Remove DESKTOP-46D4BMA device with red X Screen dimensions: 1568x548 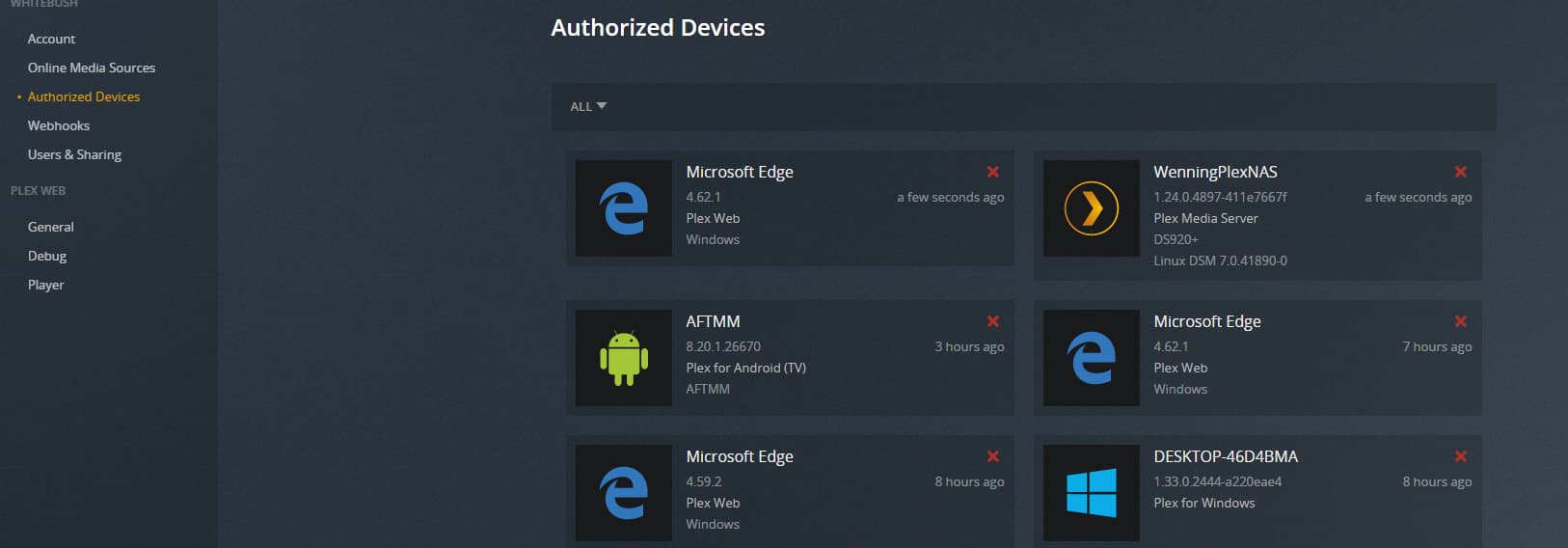pos(1460,456)
